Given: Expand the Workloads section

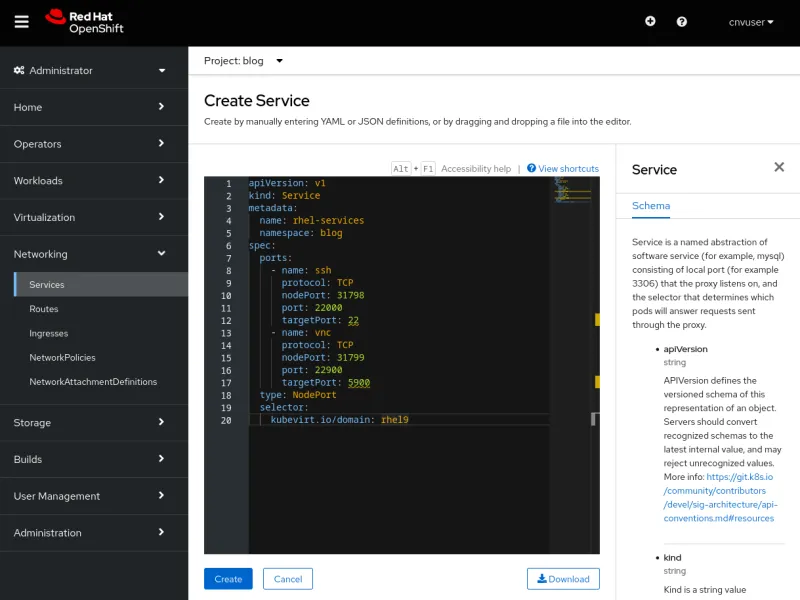Looking at the screenshot, I should 95,180.
